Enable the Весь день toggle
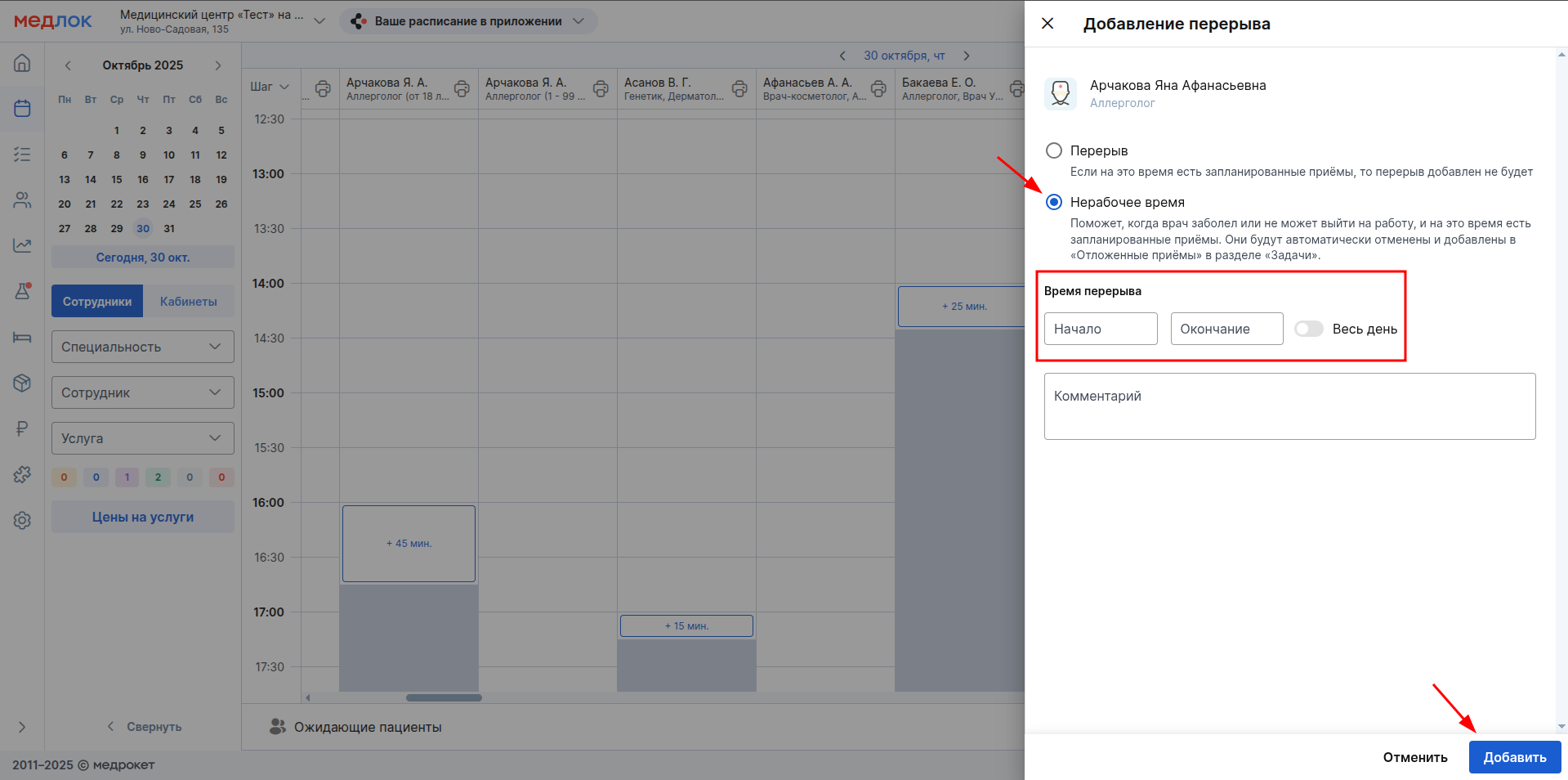This screenshot has width=1568, height=780. click(x=1308, y=329)
